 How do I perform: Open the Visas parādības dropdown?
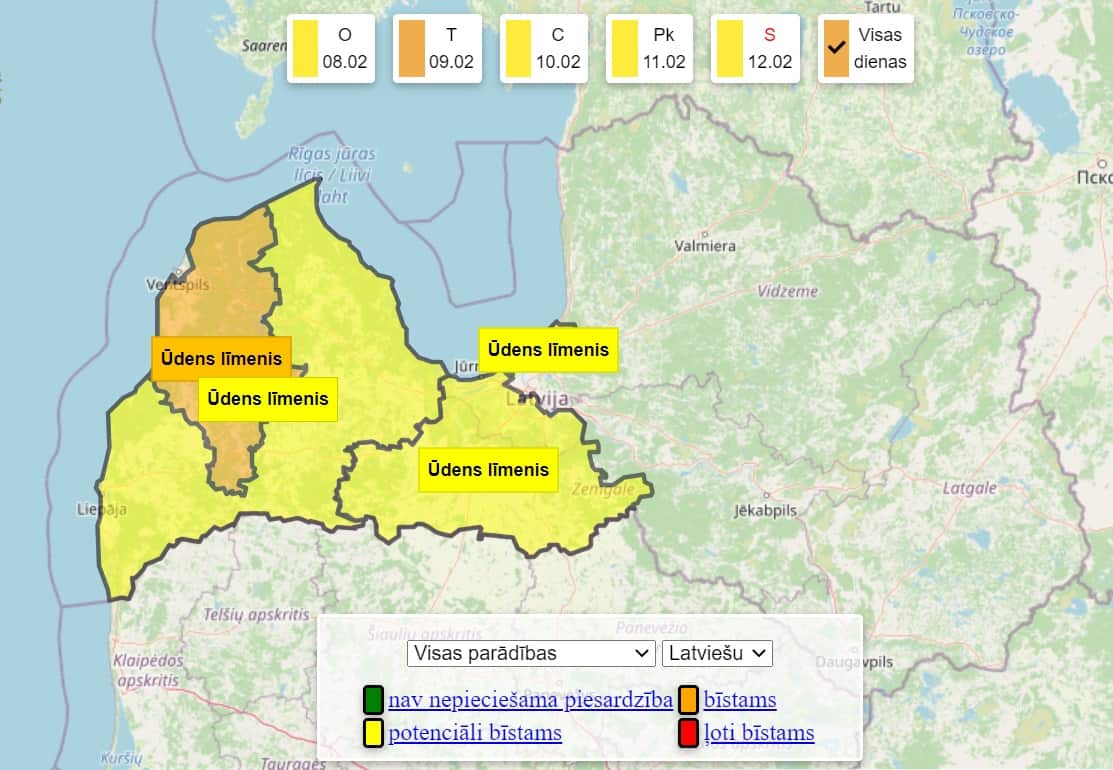pos(531,653)
